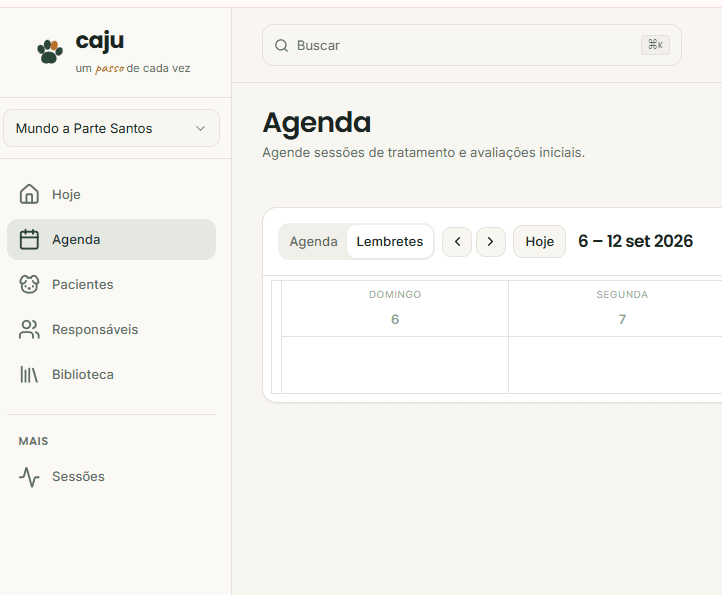Click the caju brand name text
Screen dimensions: 722x595
[x=99, y=41]
